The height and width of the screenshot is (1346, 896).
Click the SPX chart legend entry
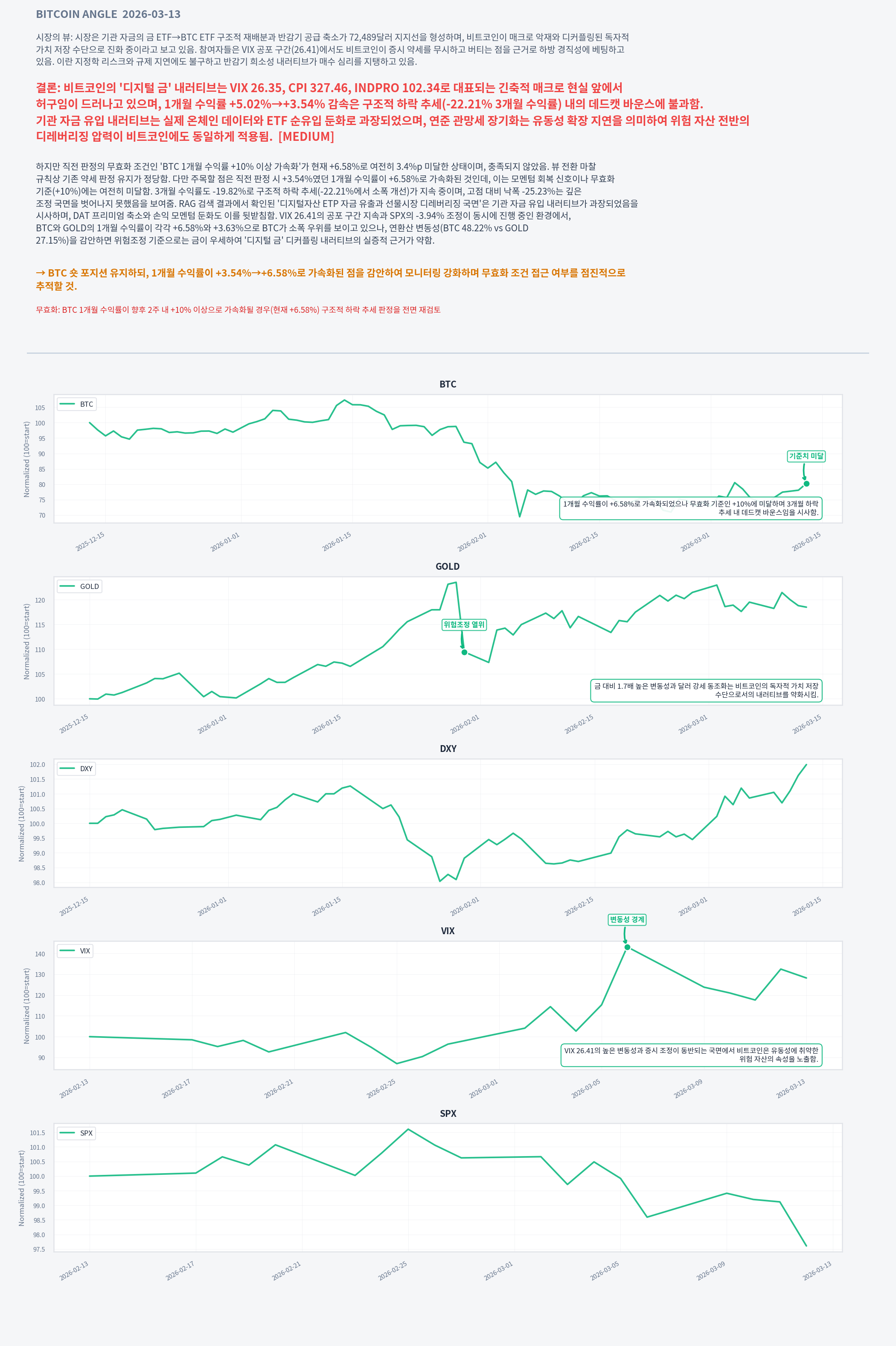click(76, 1133)
